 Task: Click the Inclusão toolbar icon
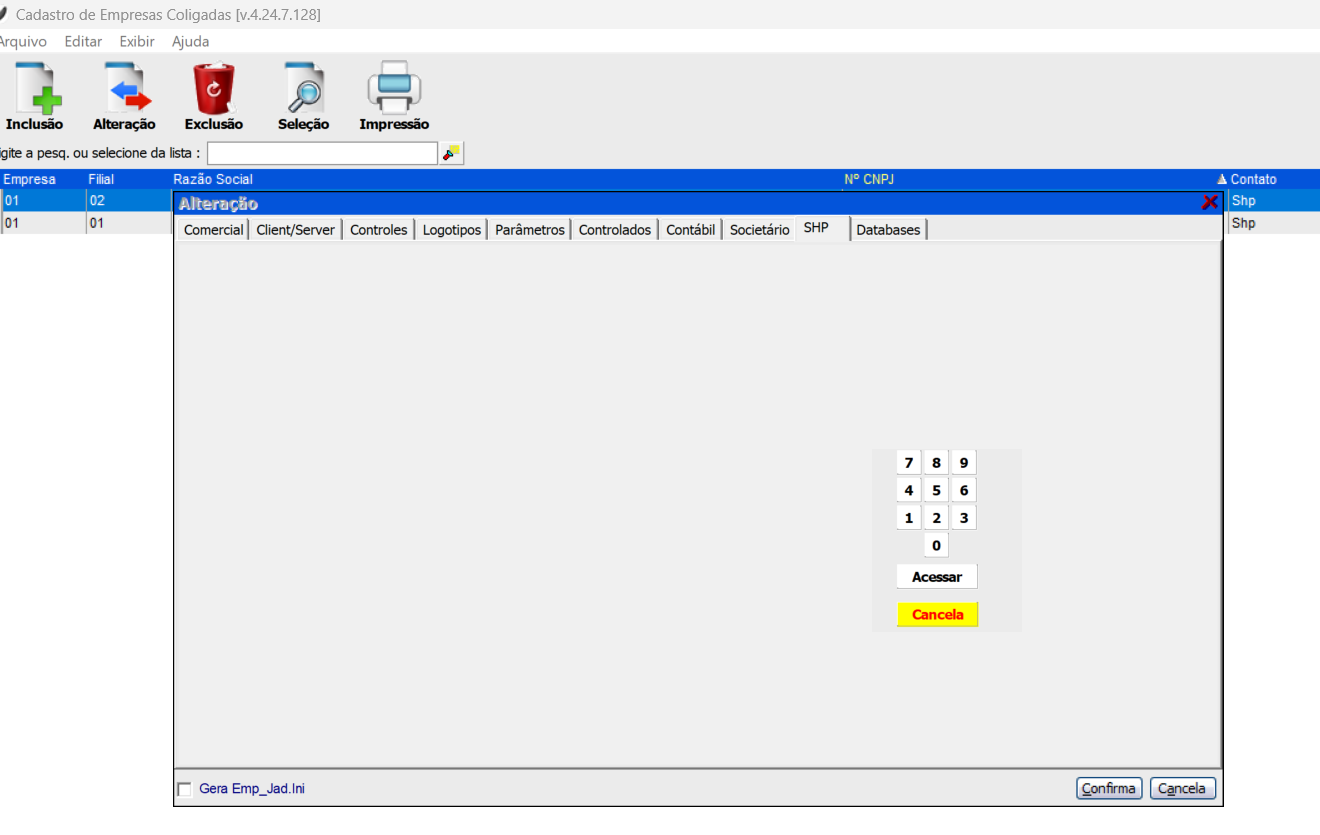click(x=34, y=90)
